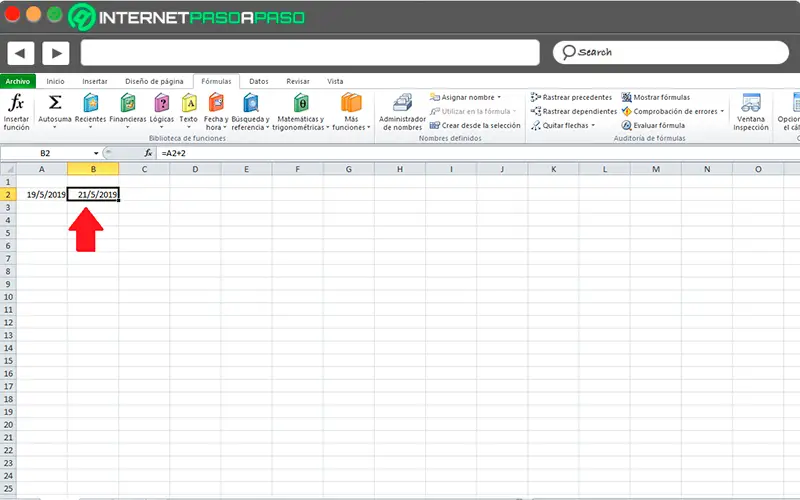800x500 pixels.
Task: Switch to the Vista tab
Action: pyautogui.click(x=335, y=81)
